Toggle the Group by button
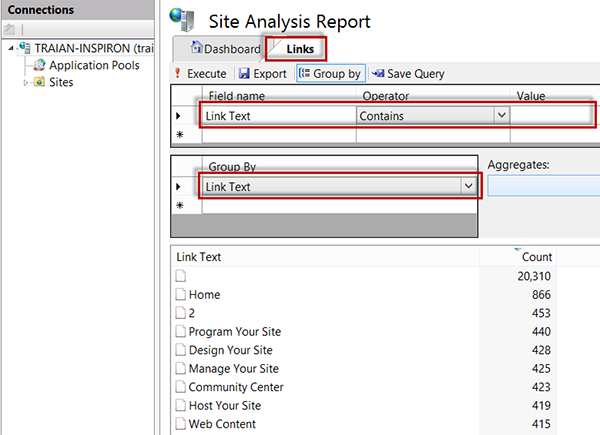This screenshot has height=435, width=600. coord(329,74)
